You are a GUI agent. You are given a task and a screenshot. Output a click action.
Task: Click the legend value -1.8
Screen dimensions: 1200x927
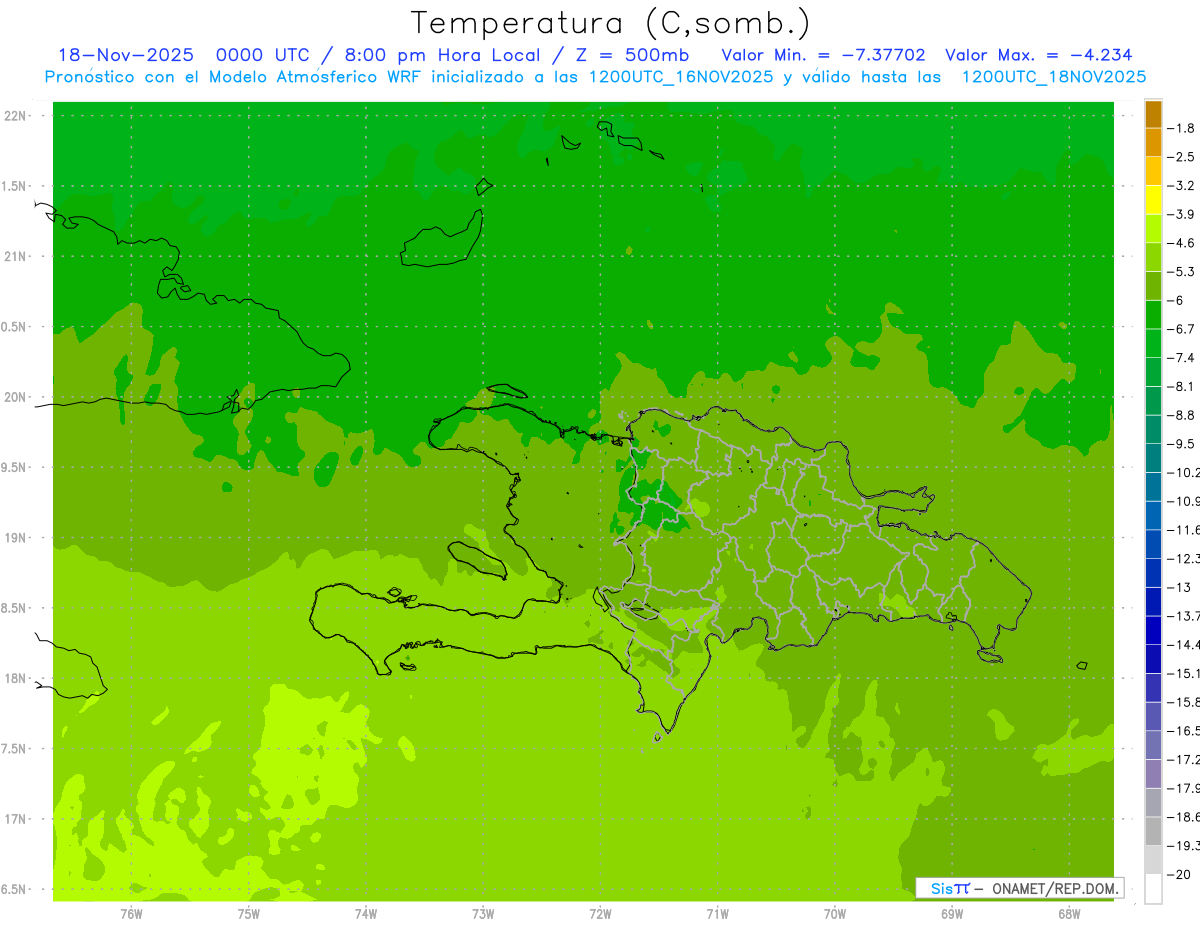[1181, 128]
